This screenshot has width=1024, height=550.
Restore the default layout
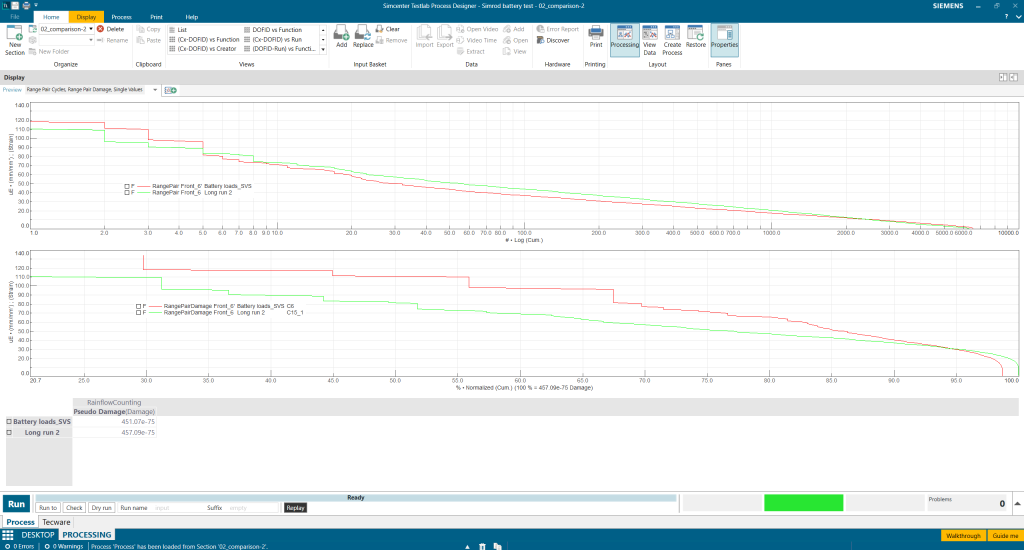coord(696,37)
